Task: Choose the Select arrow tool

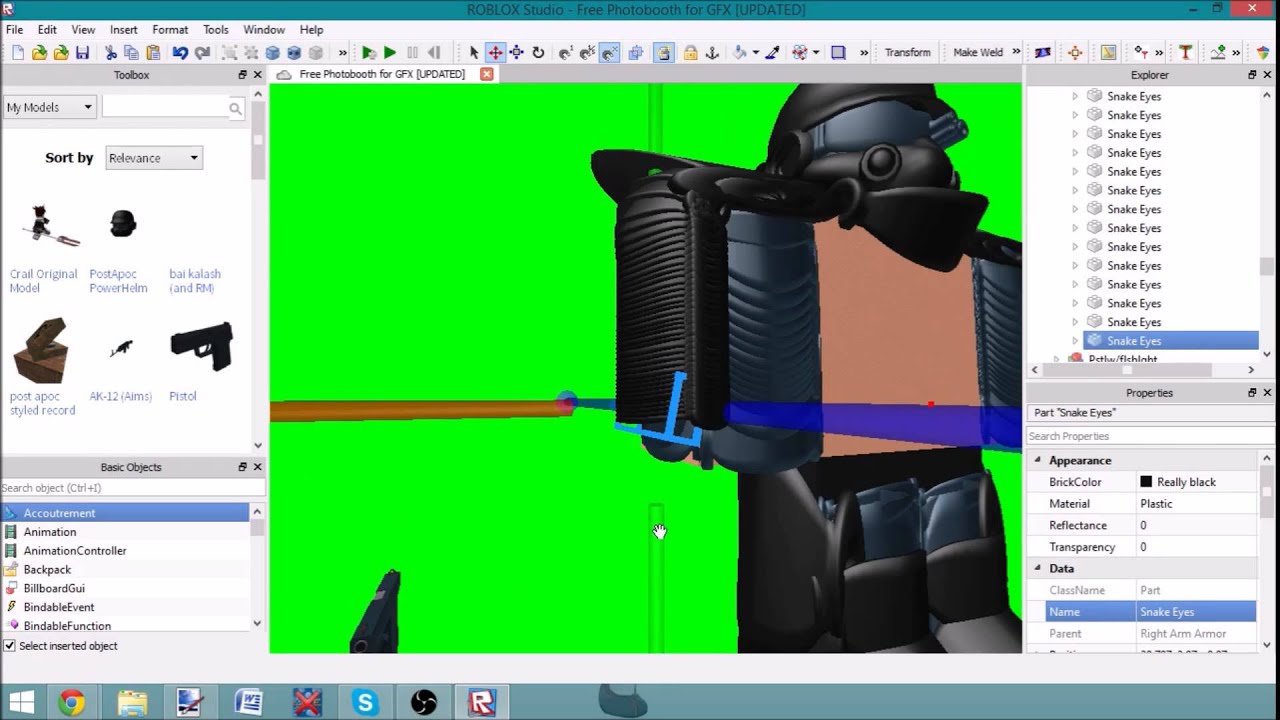Action: [474, 53]
